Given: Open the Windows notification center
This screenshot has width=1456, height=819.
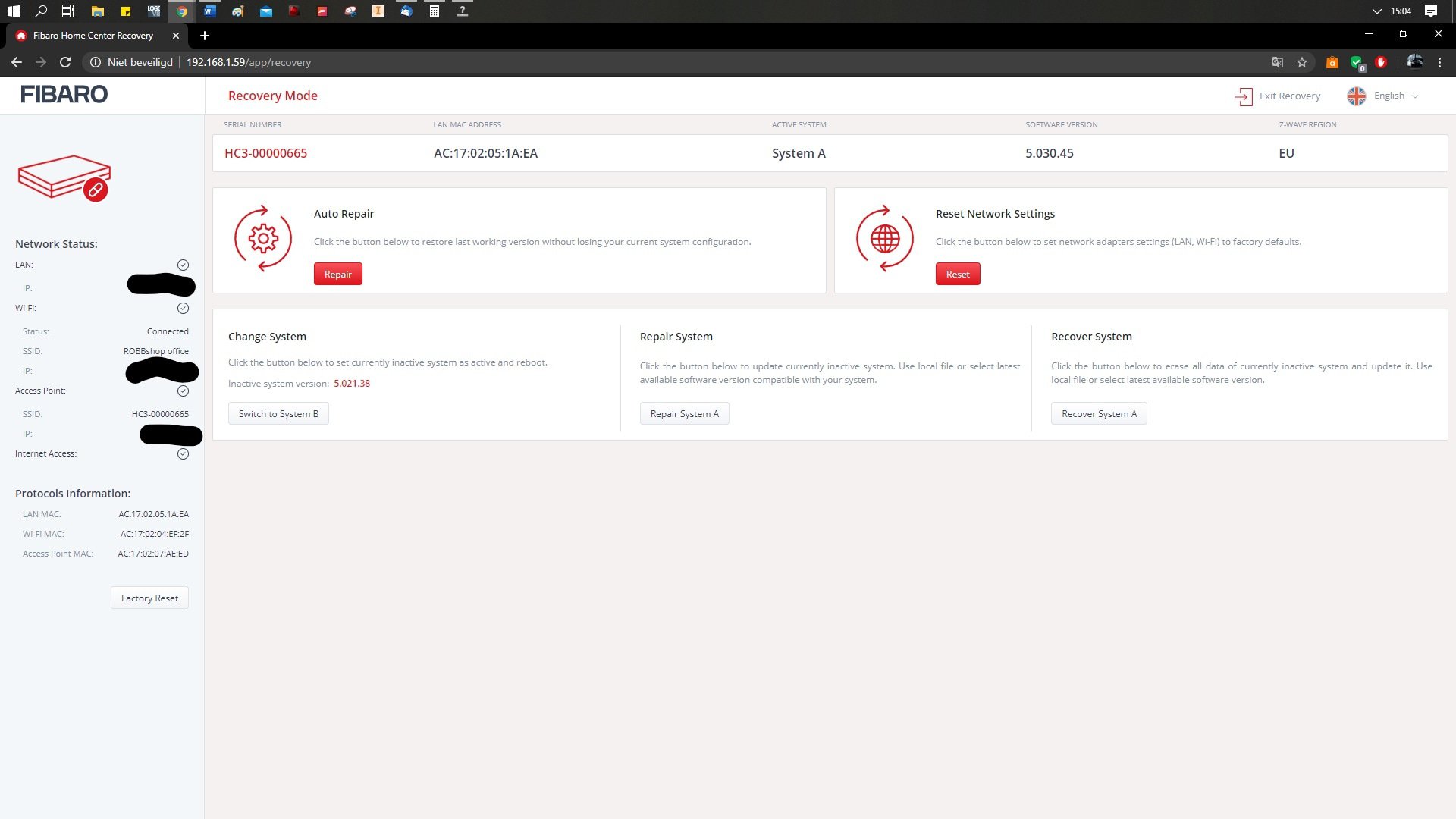Looking at the screenshot, I should 1431,11.
